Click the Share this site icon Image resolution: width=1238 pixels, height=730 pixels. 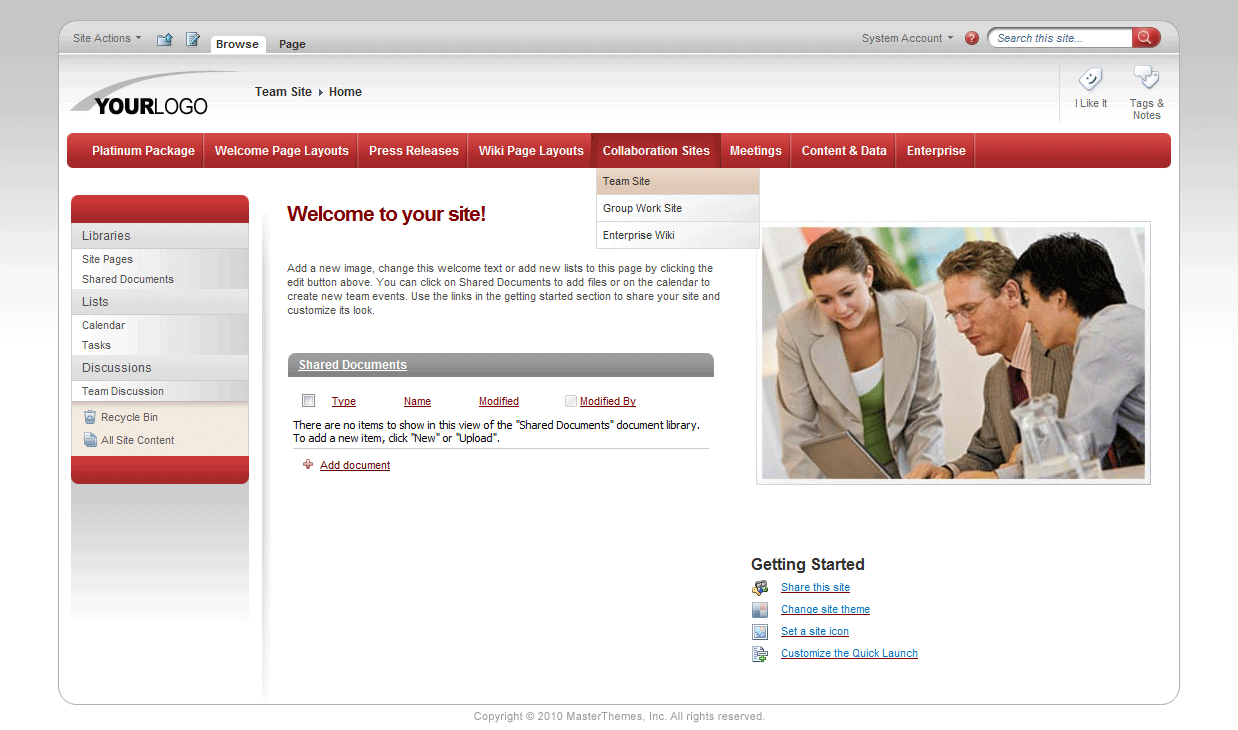tap(761, 587)
